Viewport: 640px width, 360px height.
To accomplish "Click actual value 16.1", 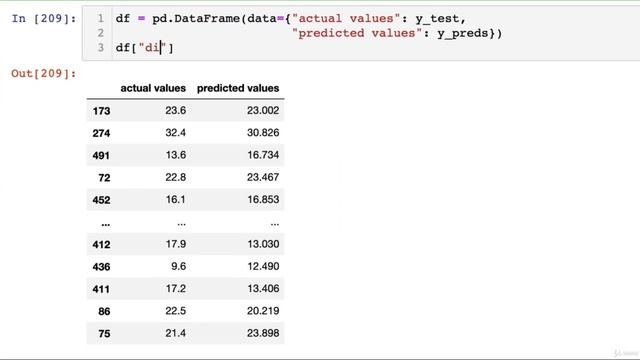I will pyautogui.click(x=176, y=199).
